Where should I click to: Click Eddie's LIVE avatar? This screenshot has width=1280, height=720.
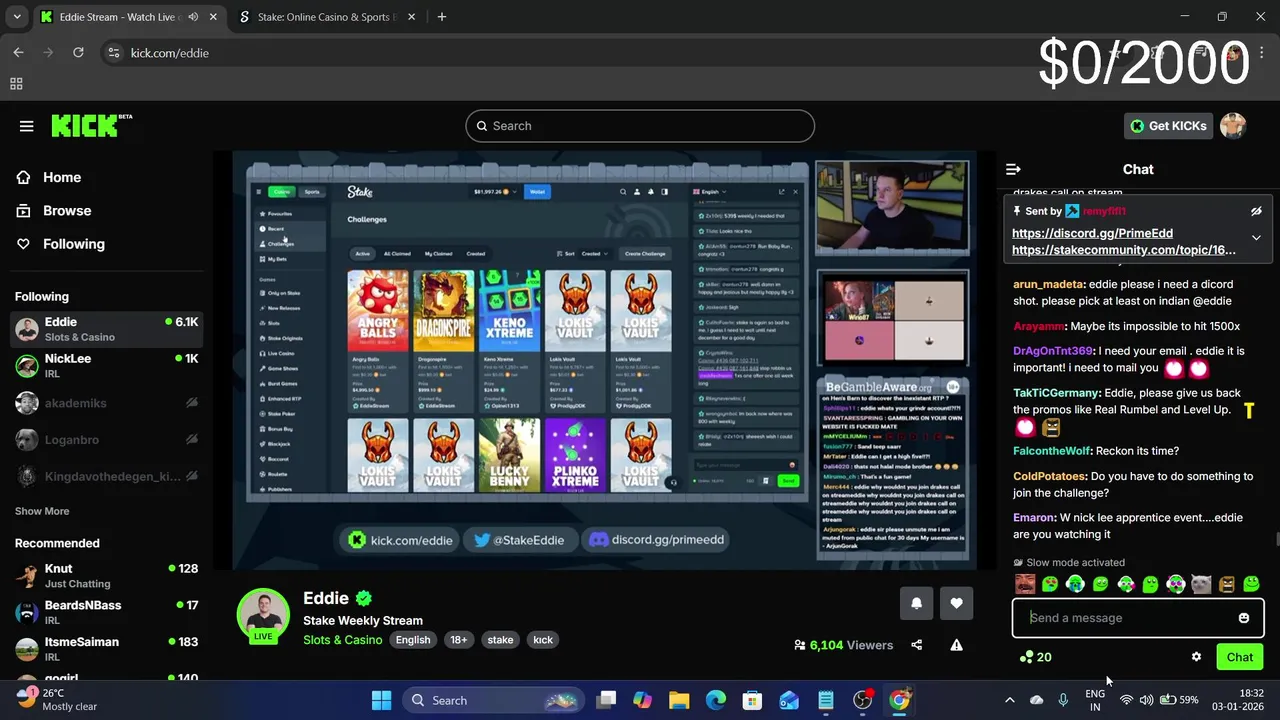[x=263, y=614]
